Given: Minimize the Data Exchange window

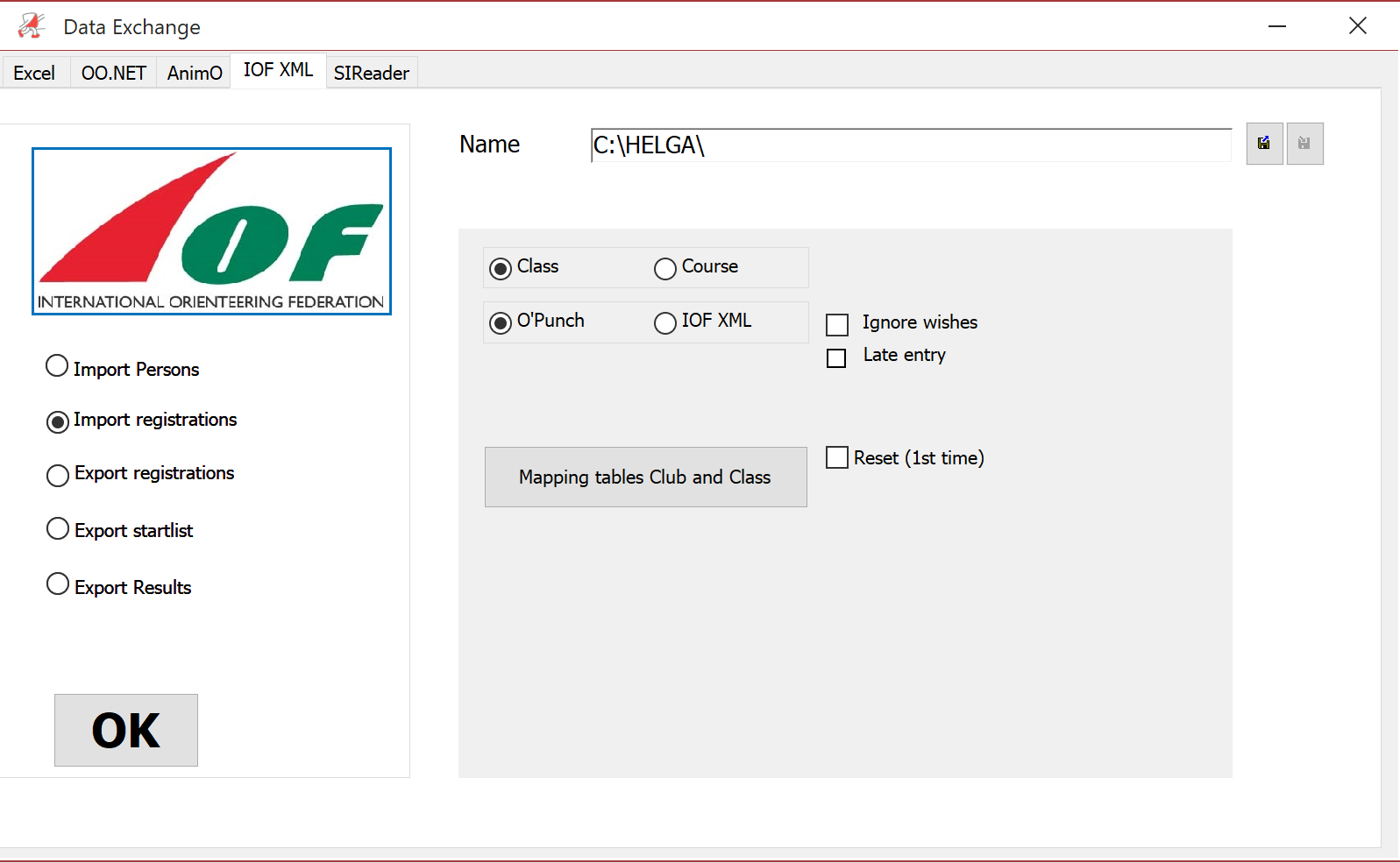Looking at the screenshot, I should point(1277,26).
